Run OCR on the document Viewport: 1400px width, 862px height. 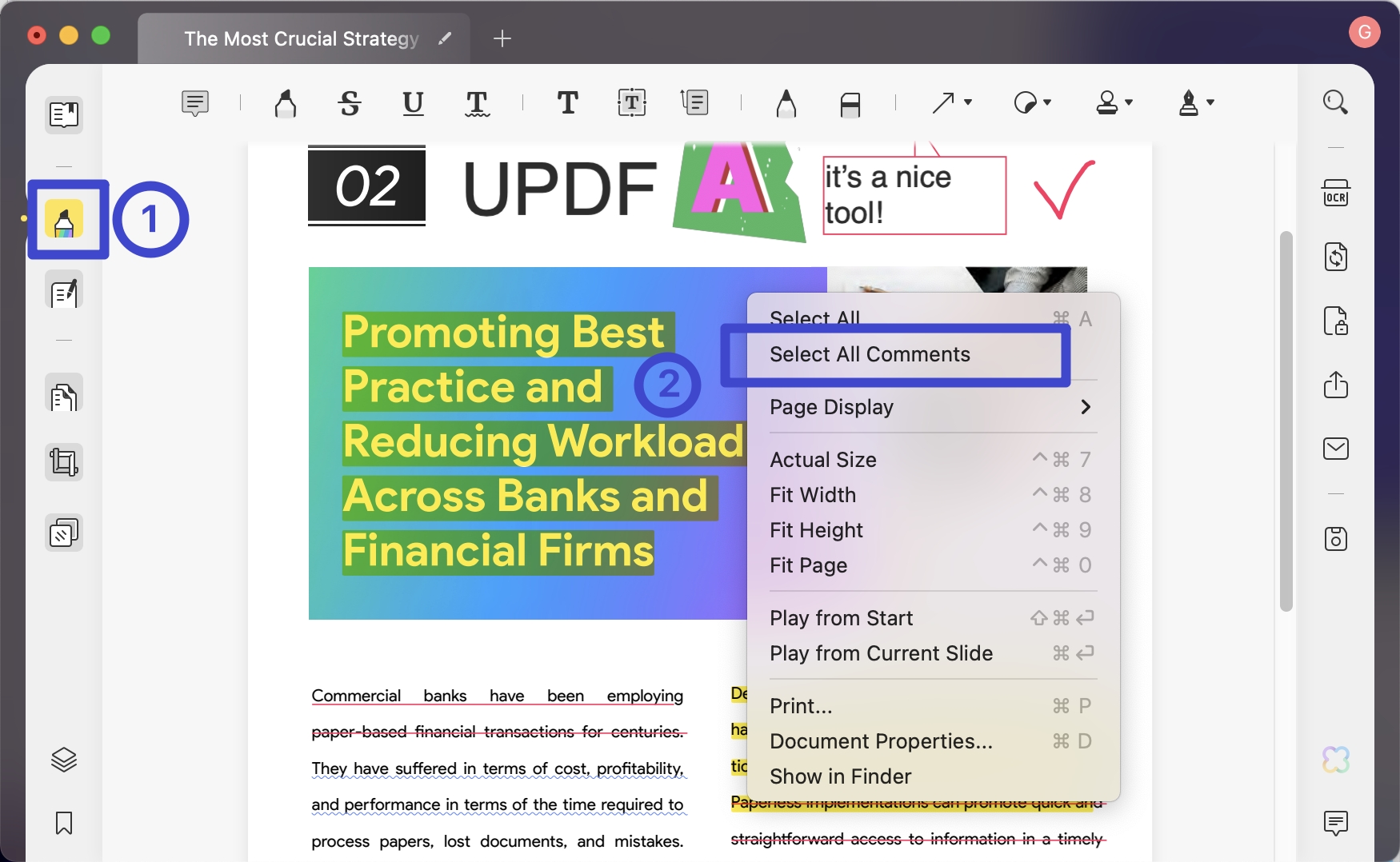pyautogui.click(x=1336, y=192)
